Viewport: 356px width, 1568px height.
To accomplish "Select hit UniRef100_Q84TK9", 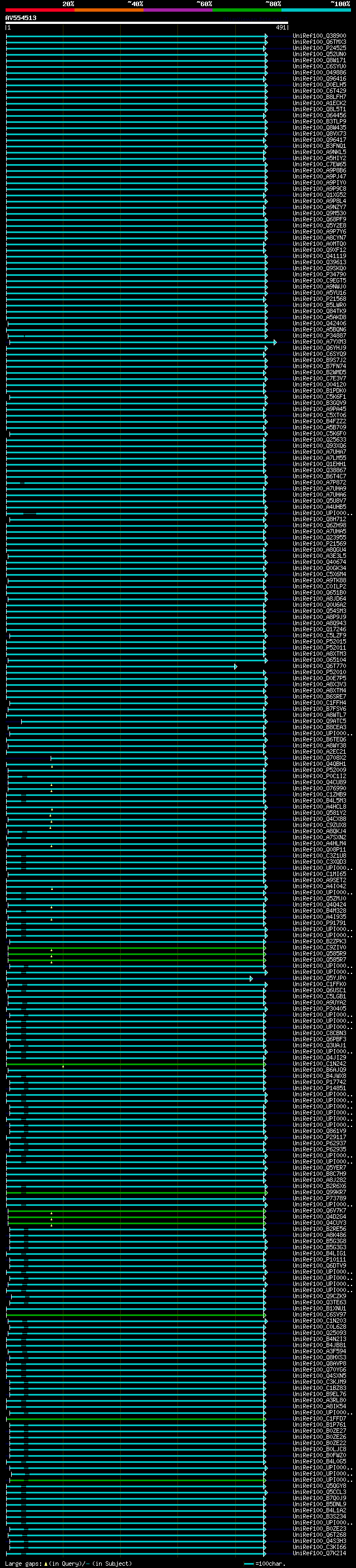I will (319, 311).
